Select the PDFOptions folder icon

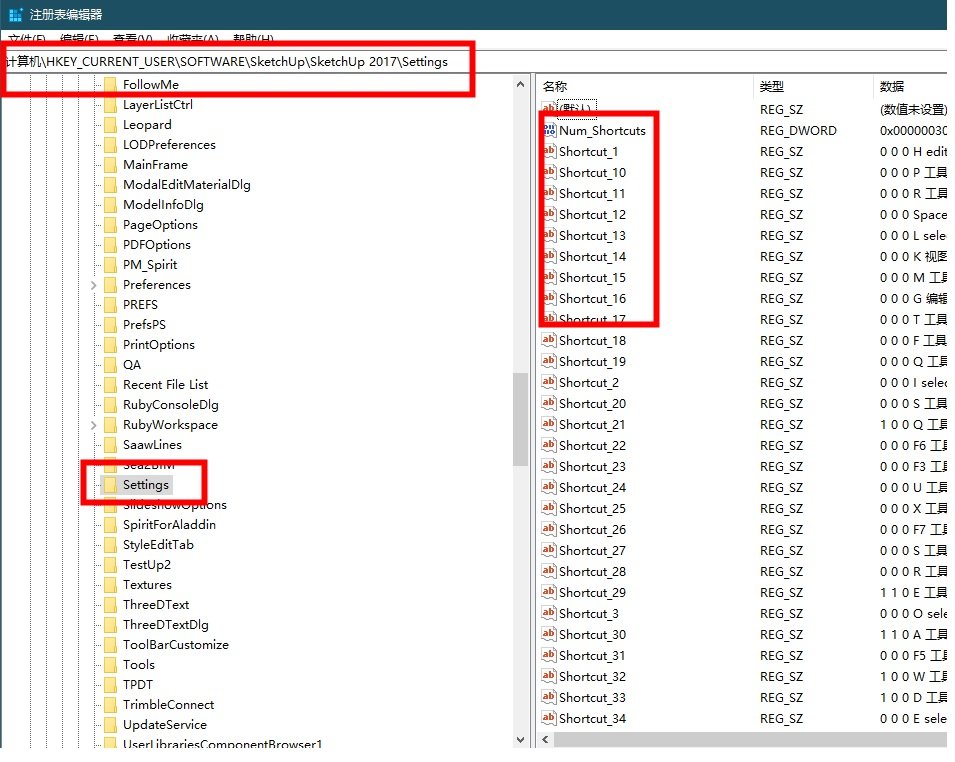click(110, 245)
